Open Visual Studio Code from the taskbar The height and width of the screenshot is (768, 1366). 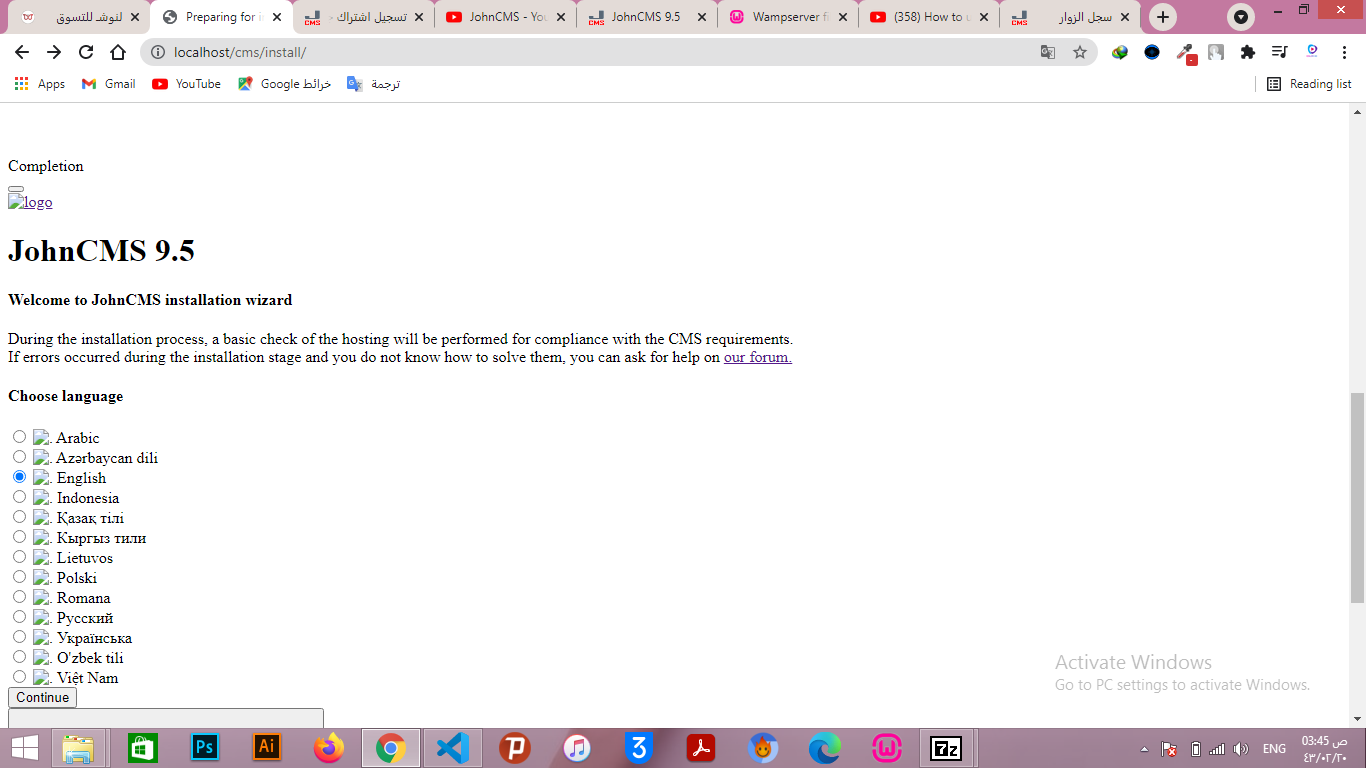pos(453,748)
